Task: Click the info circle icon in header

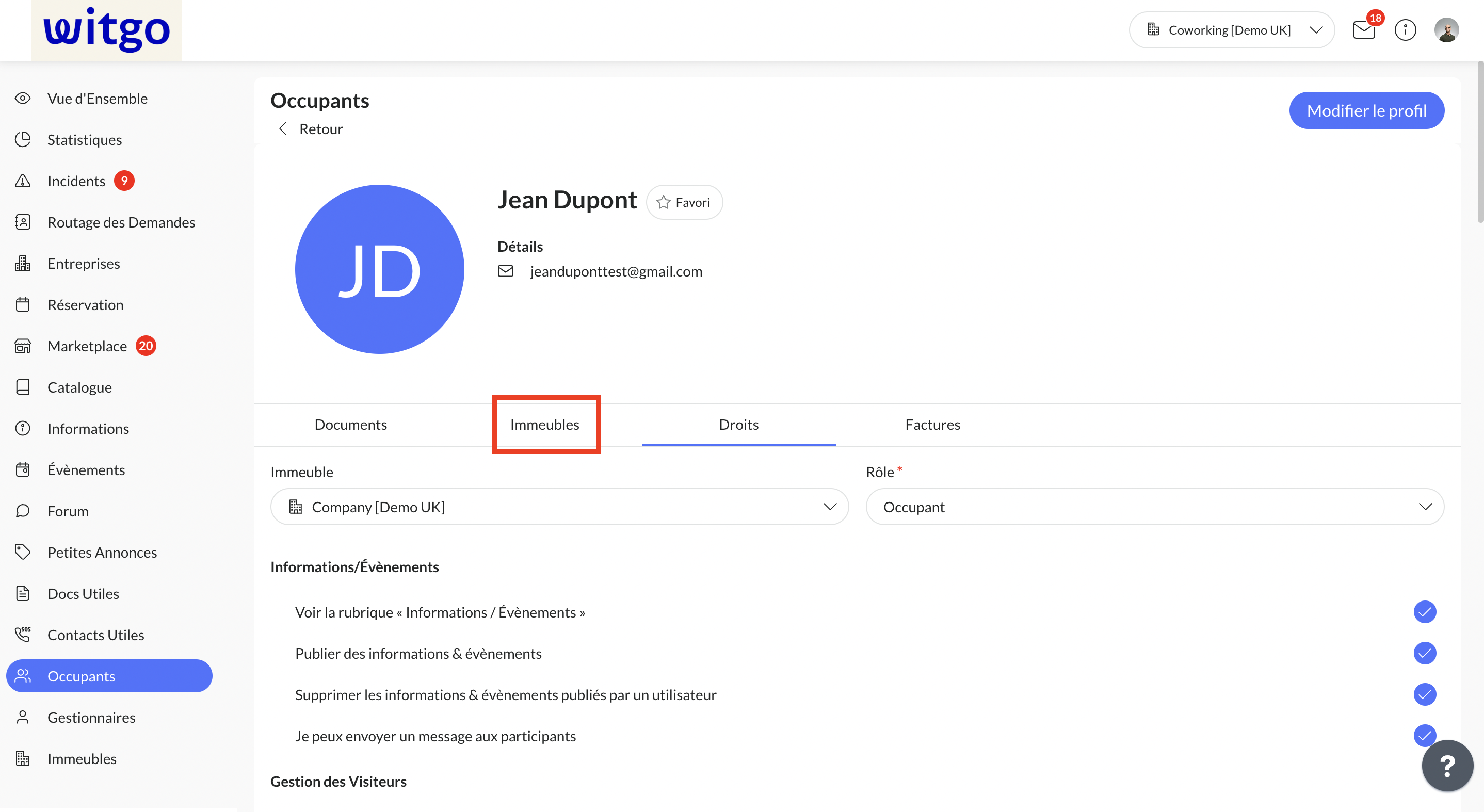Action: (1405, 30)
